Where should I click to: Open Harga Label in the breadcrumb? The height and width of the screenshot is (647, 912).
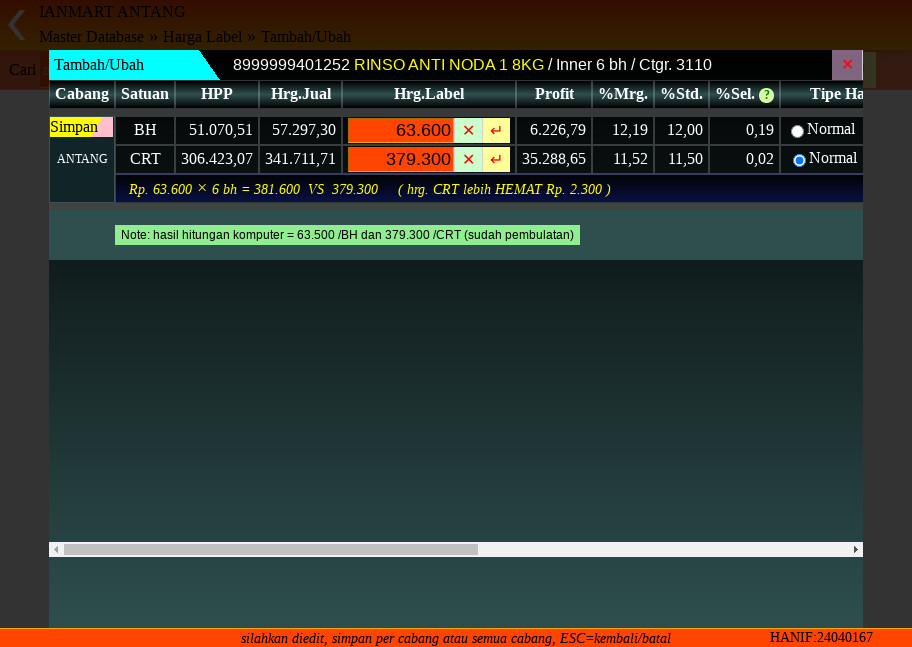[x=202, y=37]
